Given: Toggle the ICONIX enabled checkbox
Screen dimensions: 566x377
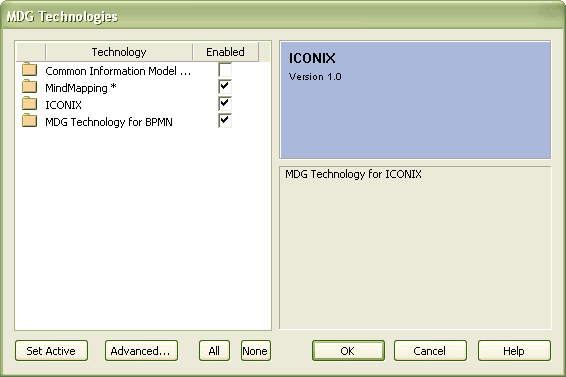Looking at the screenshot, I should [225, 104].
